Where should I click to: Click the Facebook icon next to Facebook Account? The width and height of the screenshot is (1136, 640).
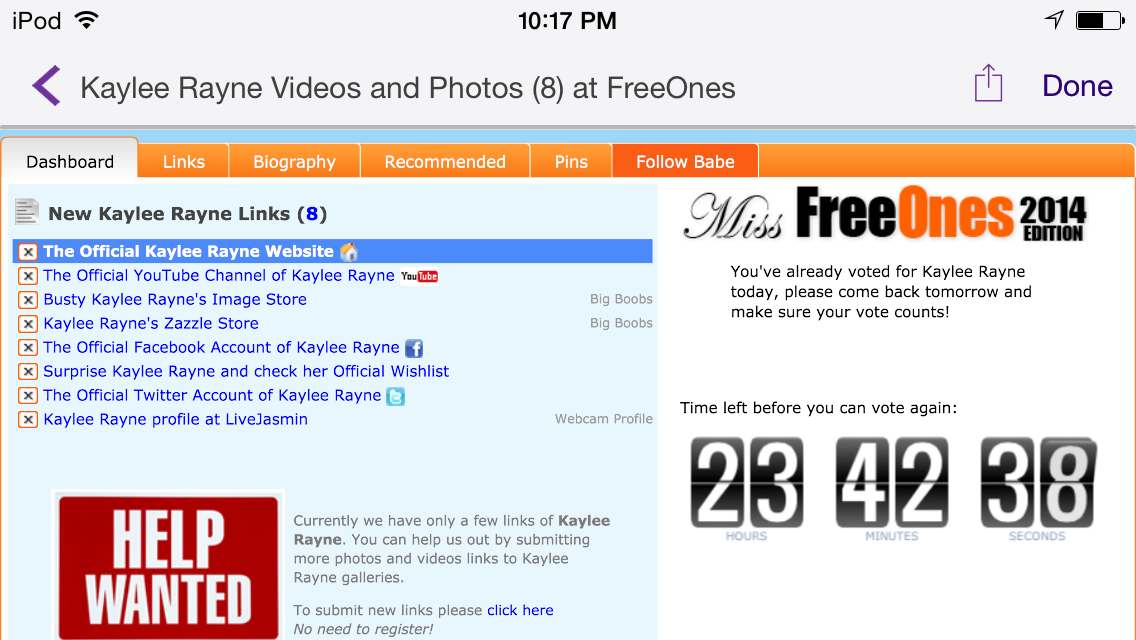[414, 349]
